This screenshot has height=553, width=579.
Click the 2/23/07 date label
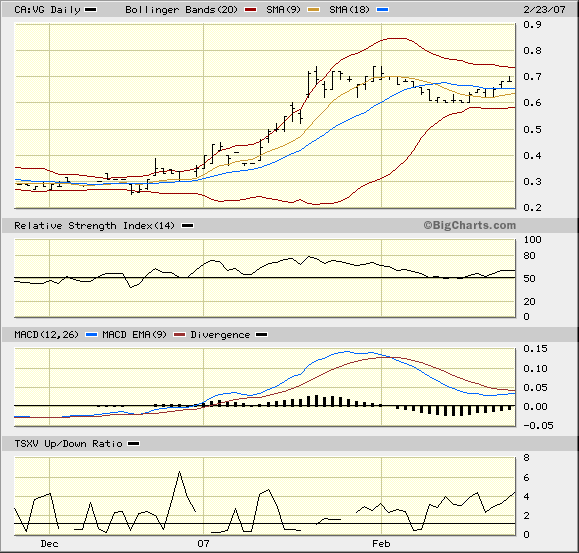(544, 10)
